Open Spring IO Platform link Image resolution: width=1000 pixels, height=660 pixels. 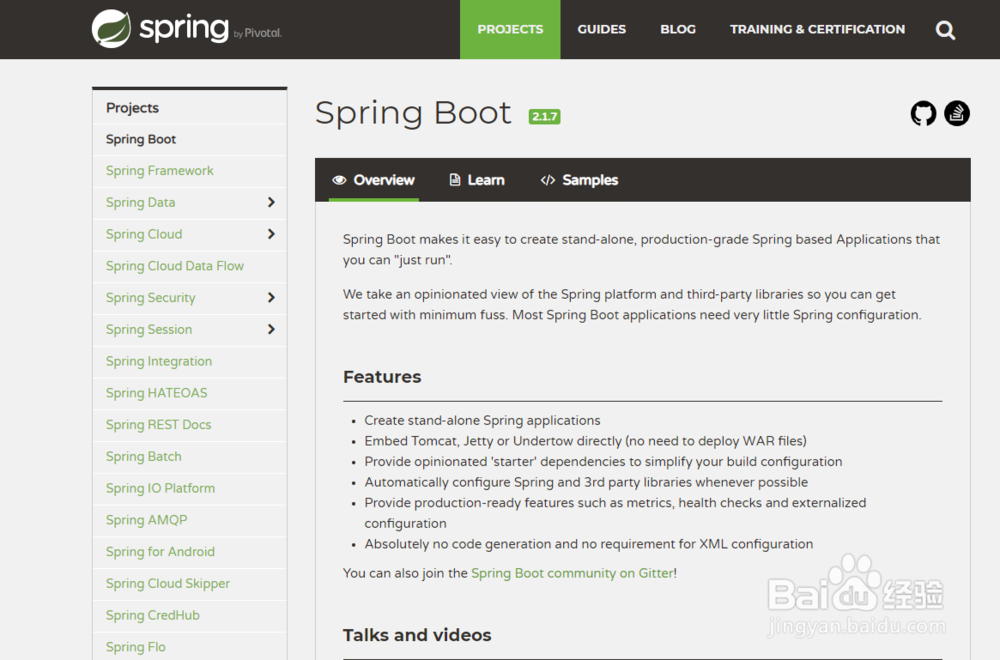click(160, 488)
